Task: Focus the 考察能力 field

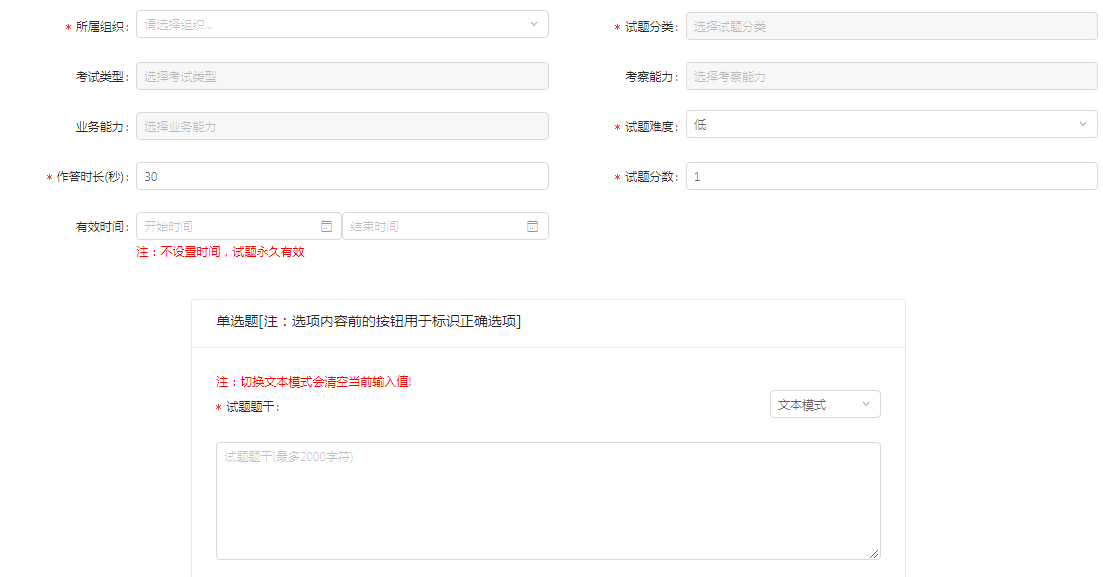Action: 890,76
